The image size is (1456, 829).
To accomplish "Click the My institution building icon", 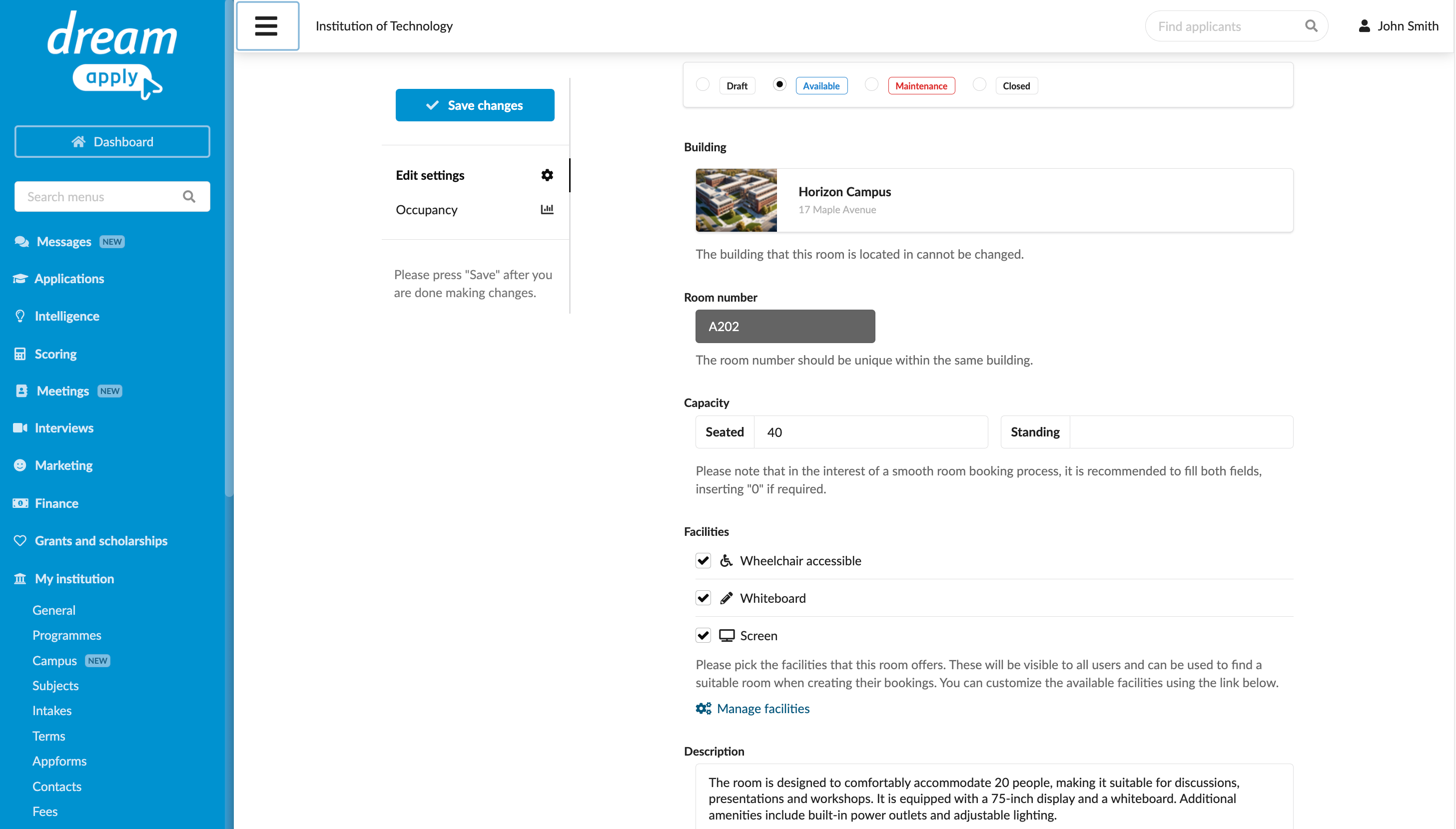I will pyautogui.click(x=20, y=579).
